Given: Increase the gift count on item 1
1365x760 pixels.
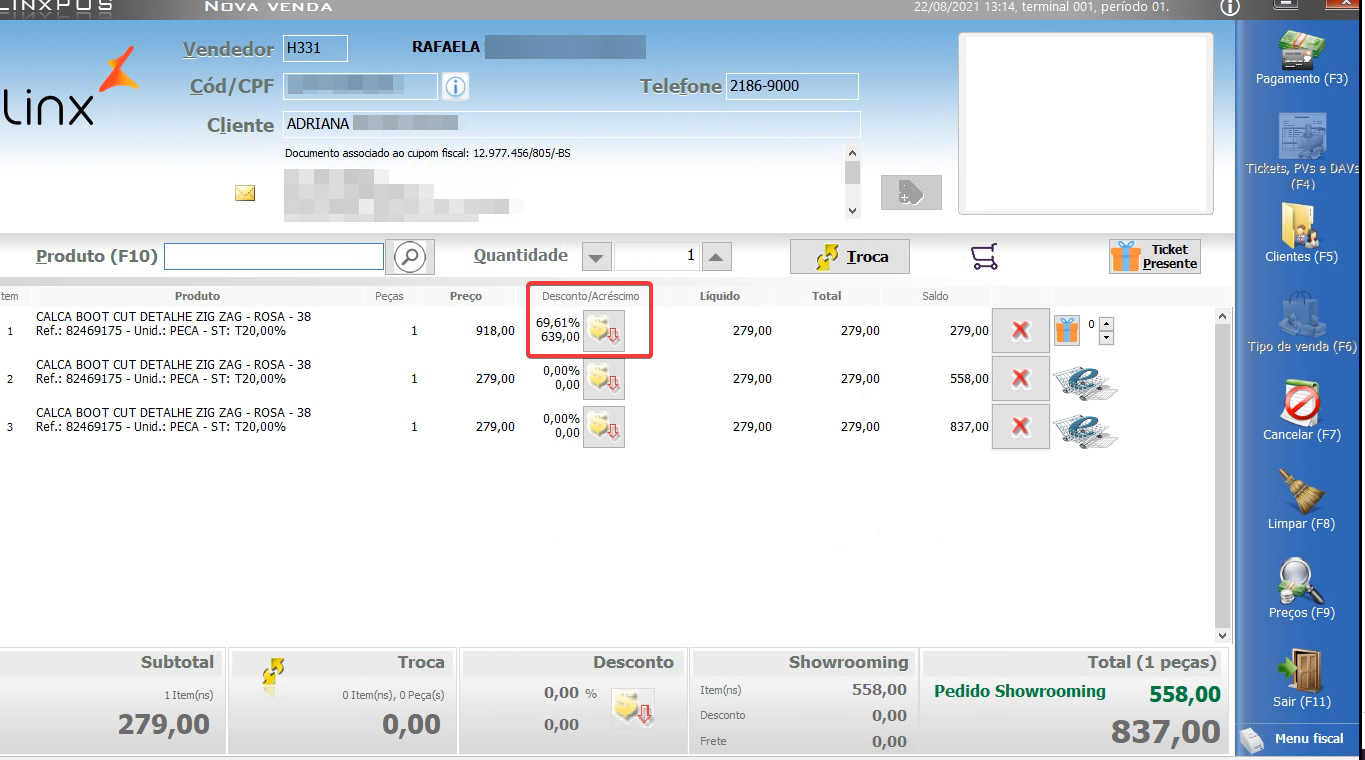Looking at the screenshot, I should [1106, 324].
